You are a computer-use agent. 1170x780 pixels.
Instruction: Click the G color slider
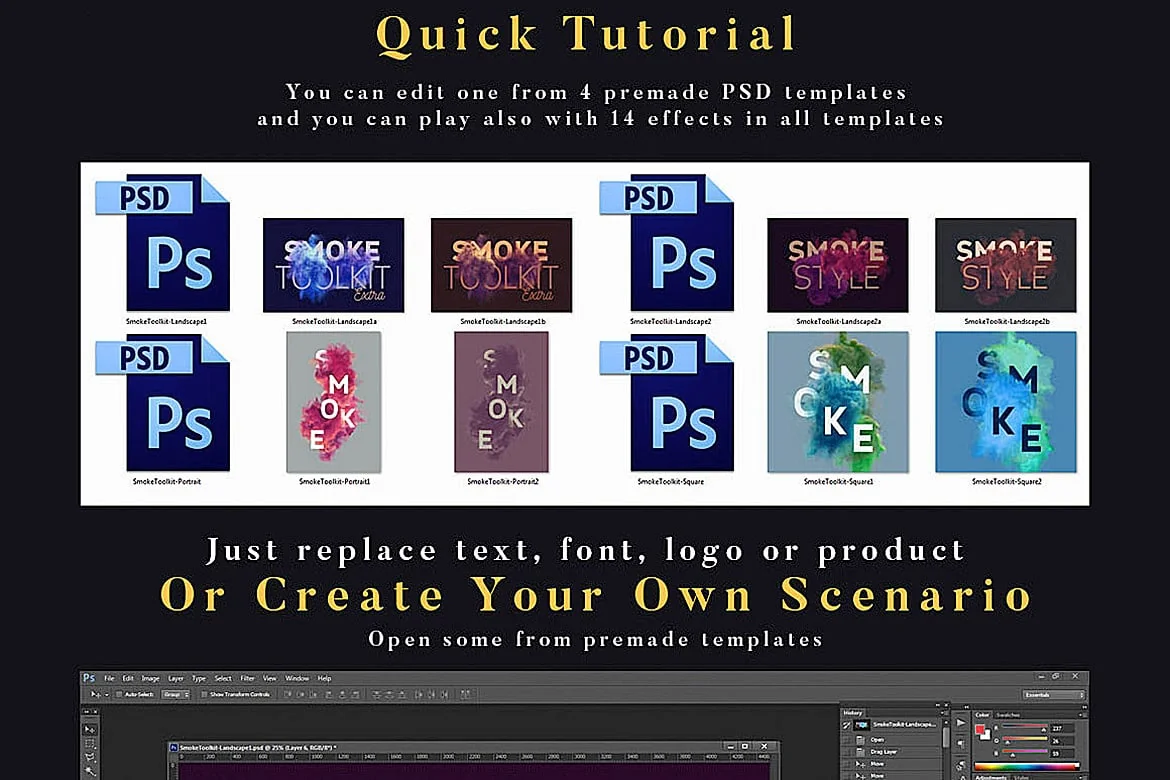[x=1024, y=738]
